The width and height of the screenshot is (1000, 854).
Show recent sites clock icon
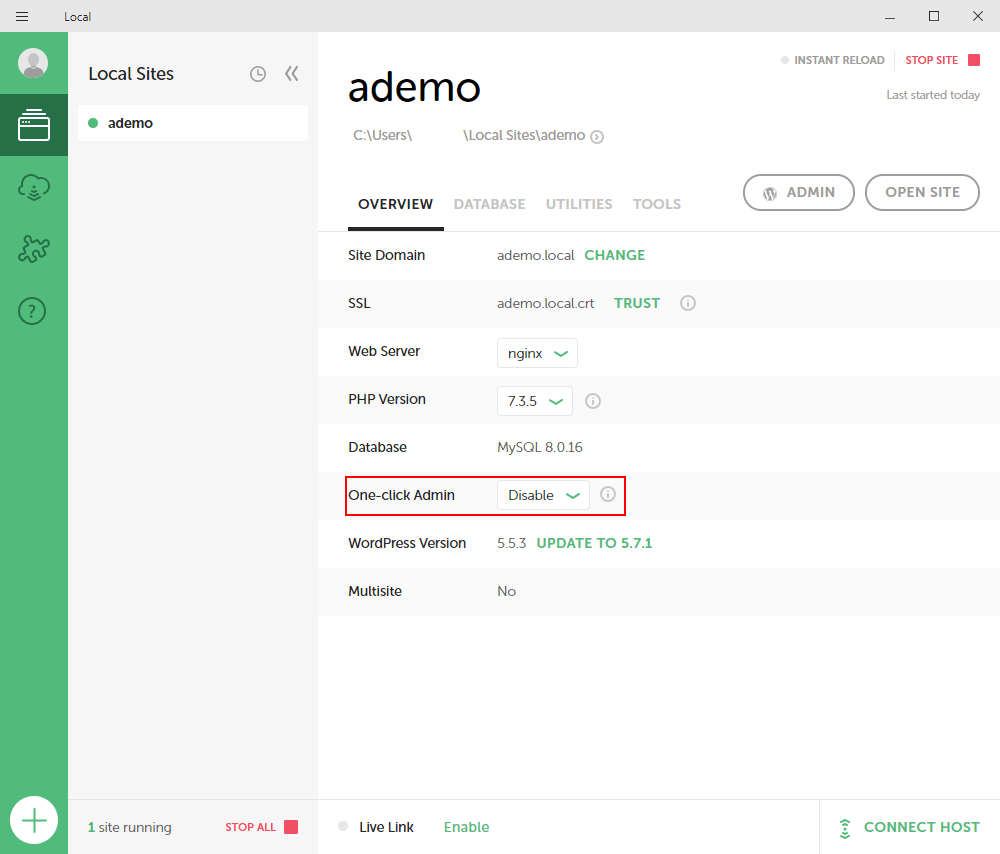pyautogui.click(x=258, y=74)
